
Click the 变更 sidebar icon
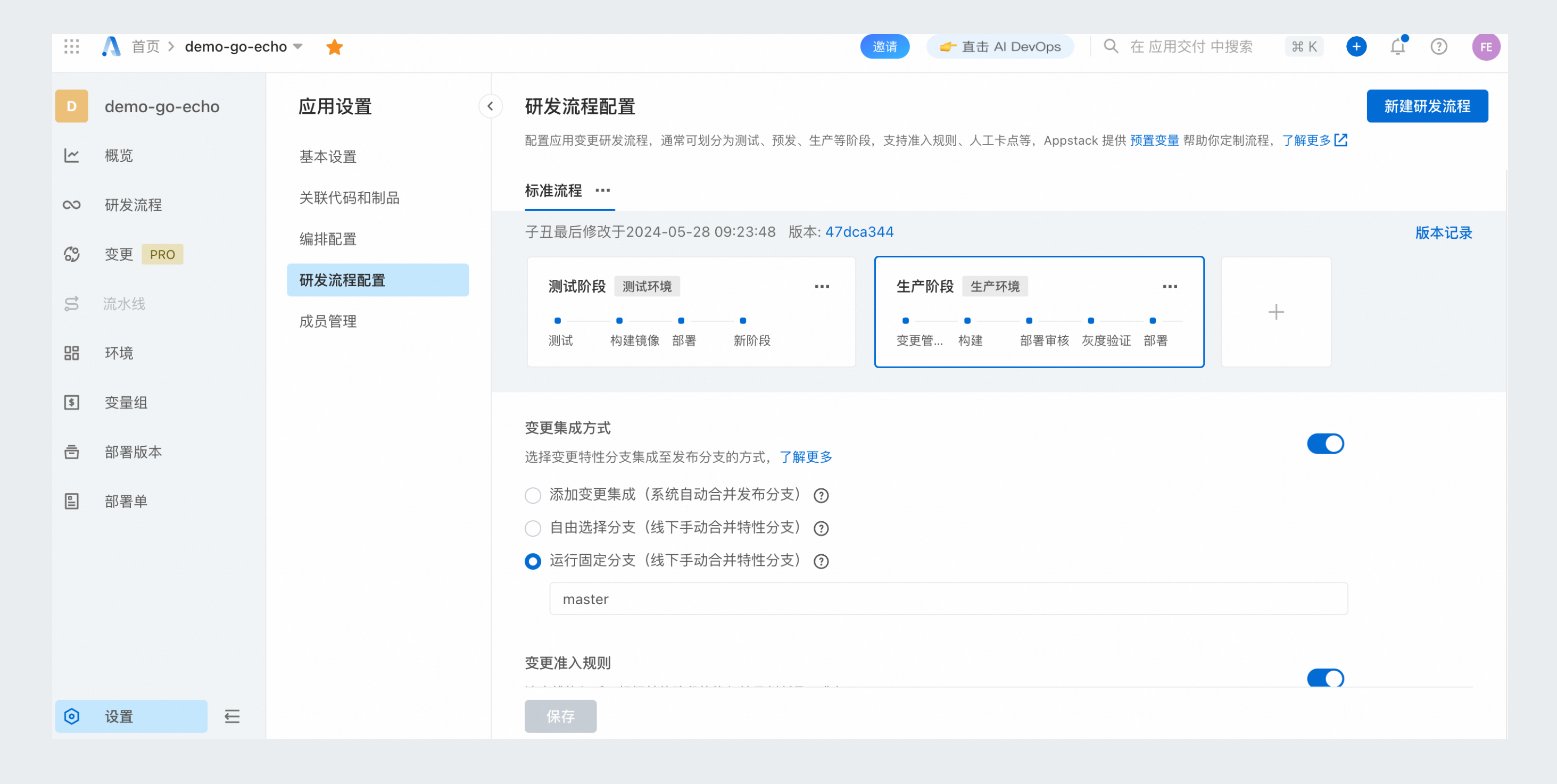point(72,254)
